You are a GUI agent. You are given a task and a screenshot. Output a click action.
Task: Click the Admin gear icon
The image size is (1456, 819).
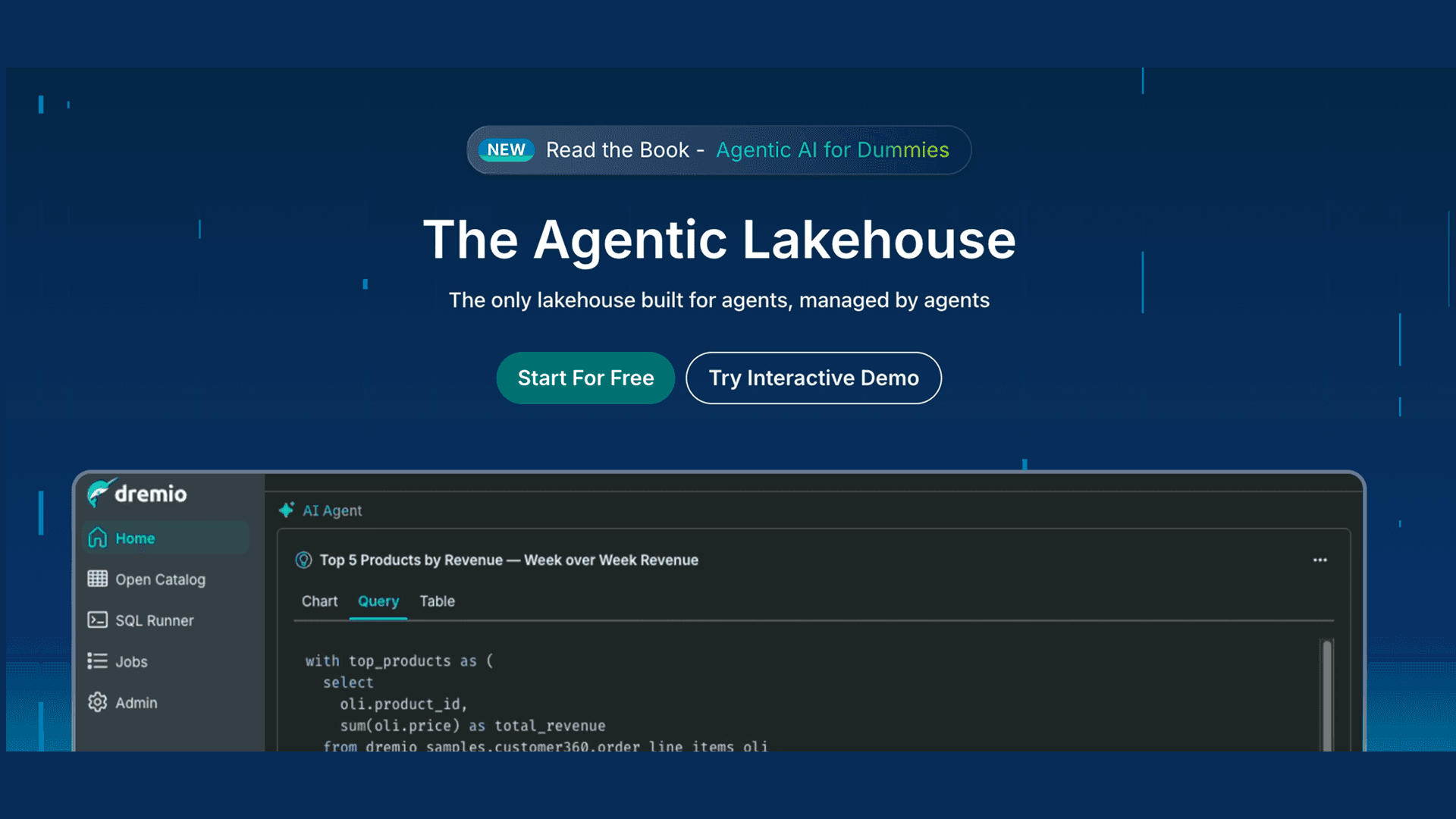tap(98, 702)
